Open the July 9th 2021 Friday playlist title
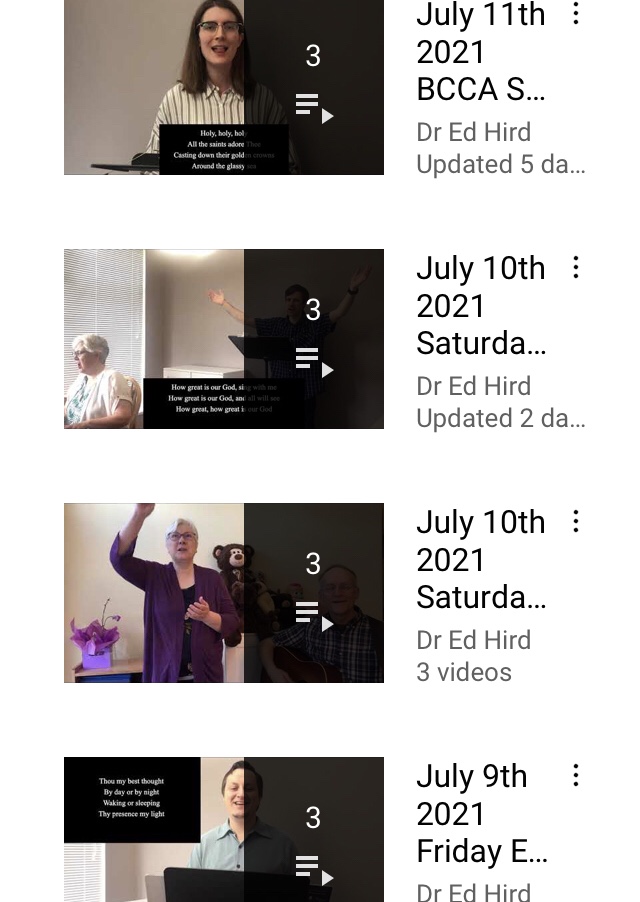Screen dimensions: 640x902 pyautogui.click(x=482, y=814)
